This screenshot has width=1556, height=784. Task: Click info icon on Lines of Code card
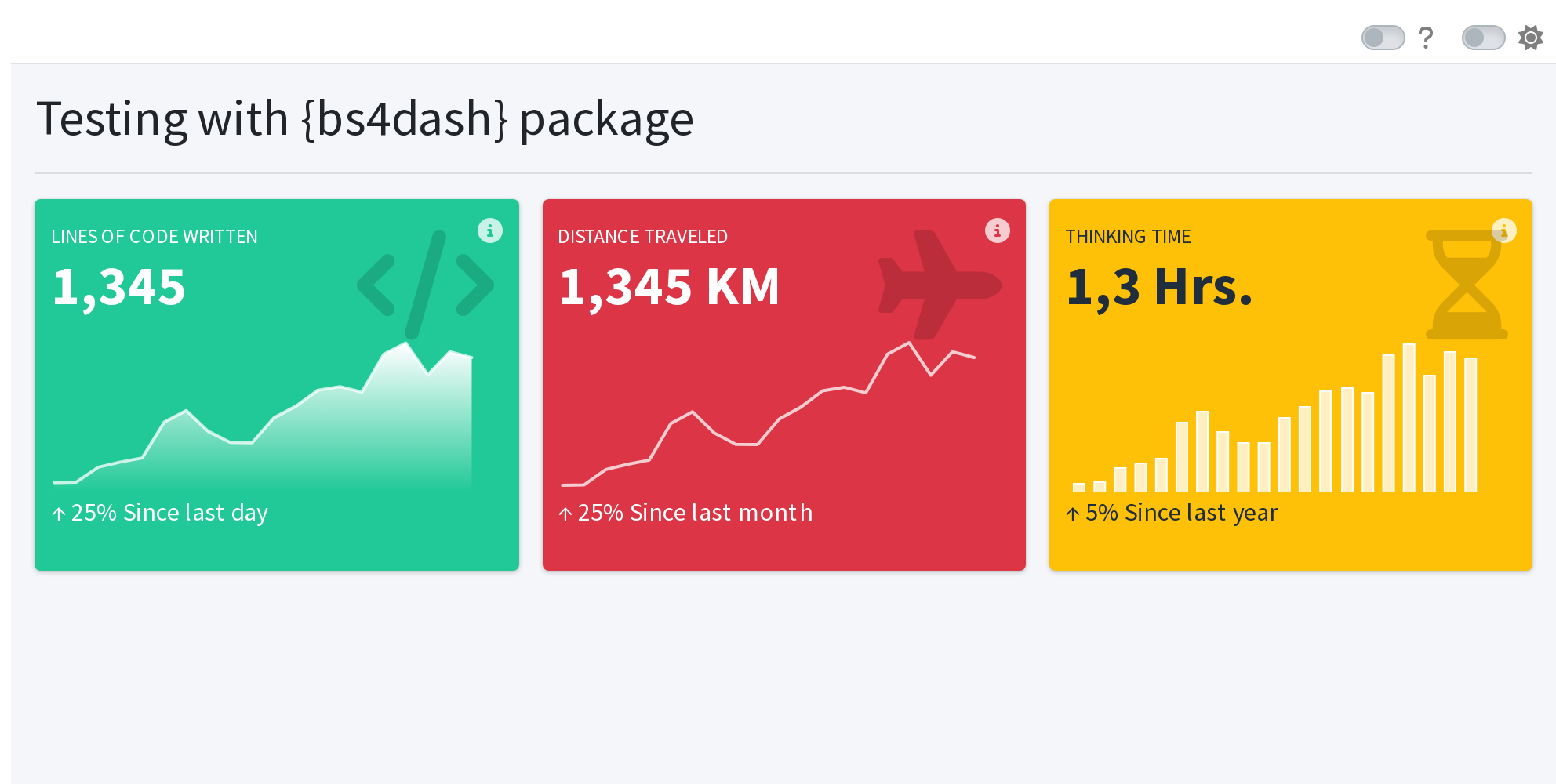tap(490, 230)
